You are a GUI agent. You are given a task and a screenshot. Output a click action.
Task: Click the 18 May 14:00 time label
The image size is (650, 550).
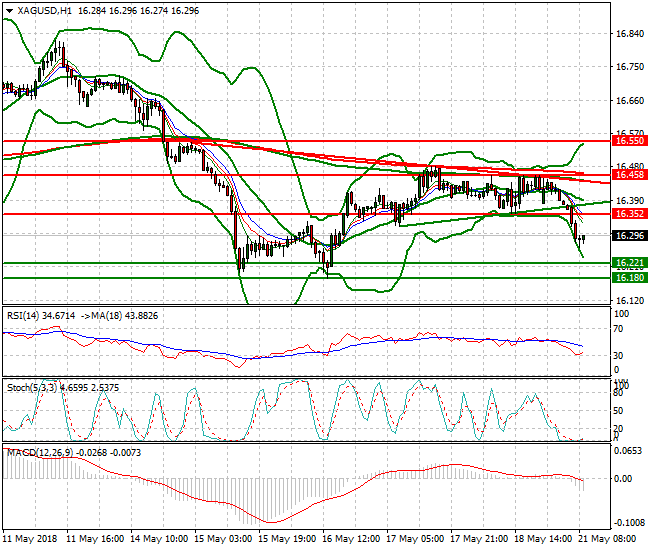tap(543, 539)
